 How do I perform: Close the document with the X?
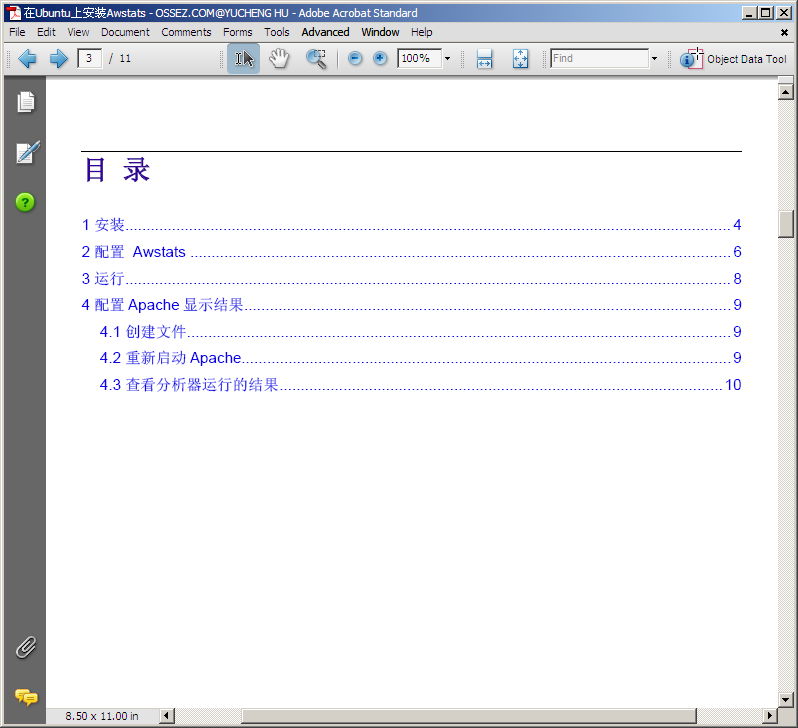(784, 33)
